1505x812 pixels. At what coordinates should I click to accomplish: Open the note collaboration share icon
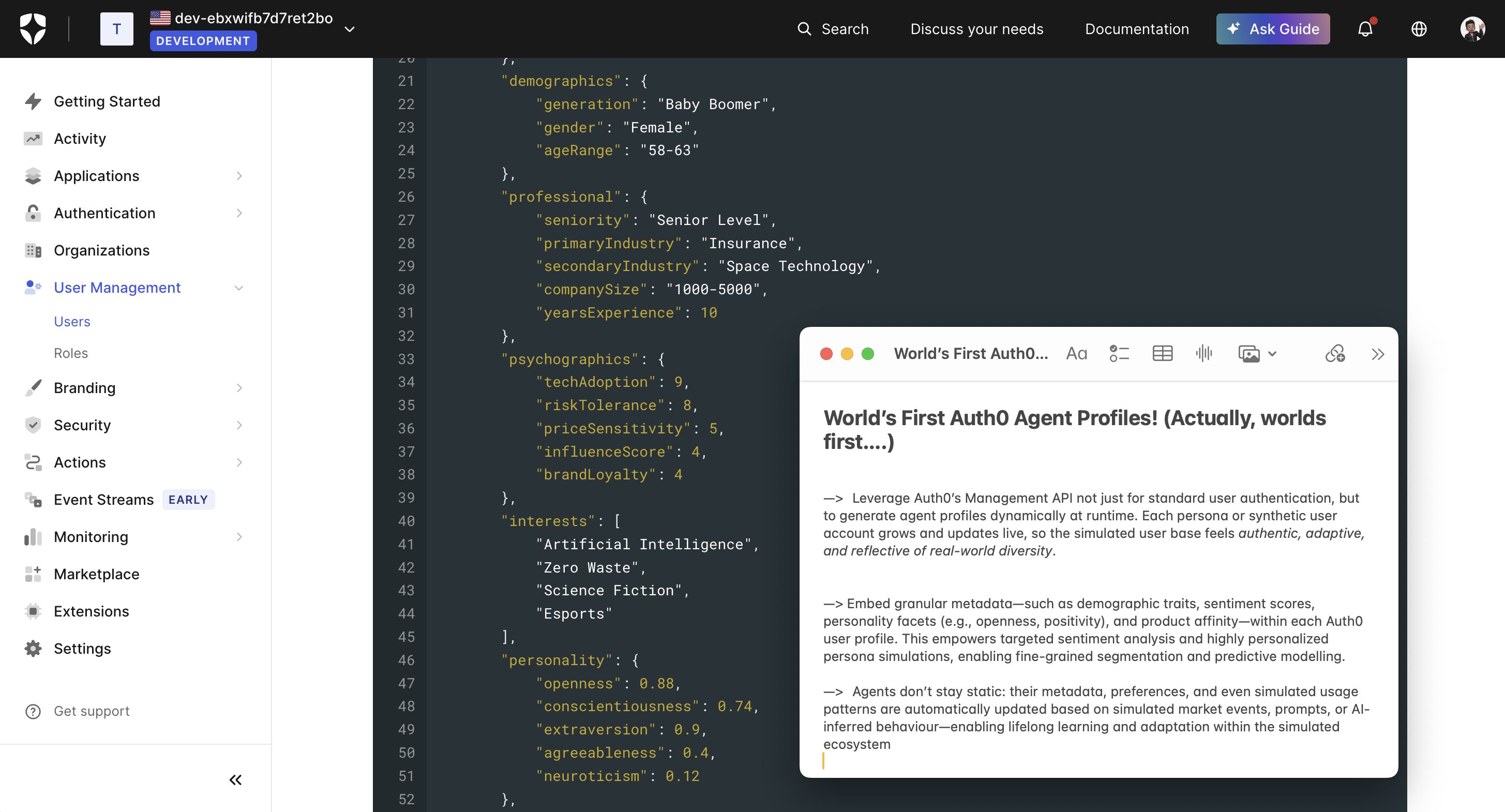[x=1335, y=353]
